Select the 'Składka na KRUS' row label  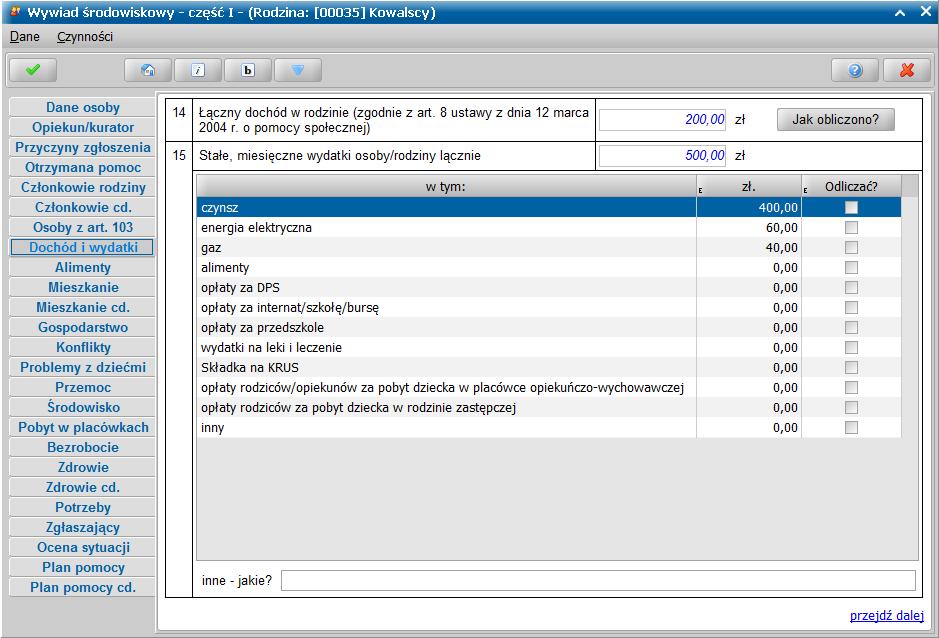click(250, 367)
